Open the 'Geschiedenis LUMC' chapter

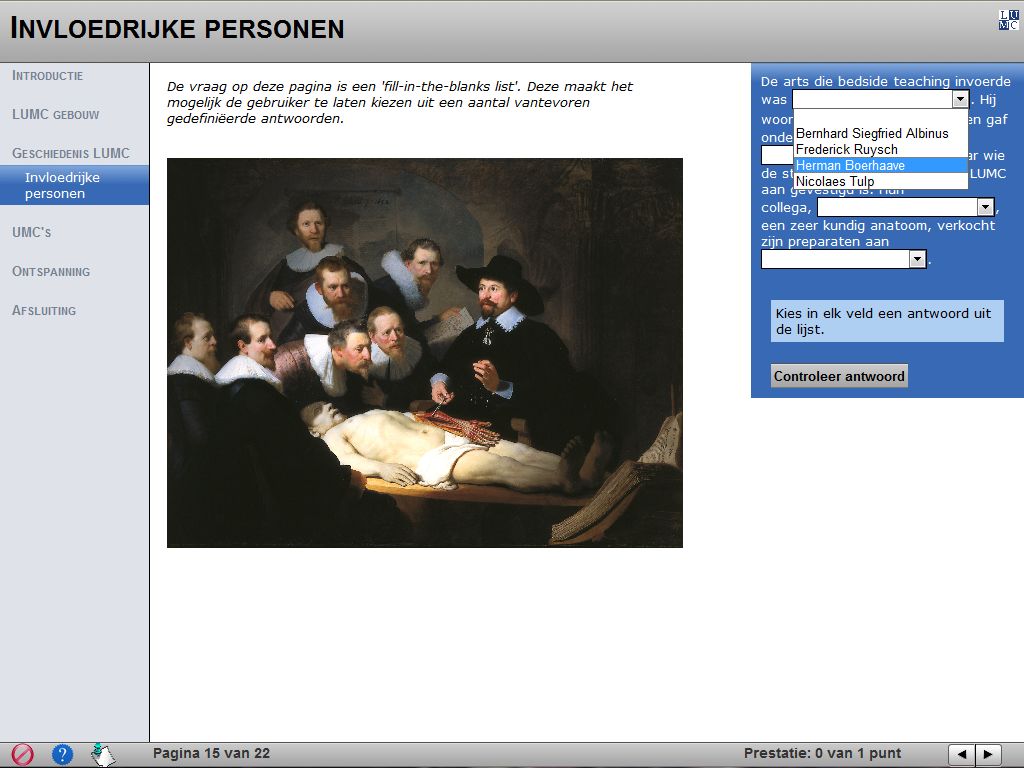[x=71, y=153]
